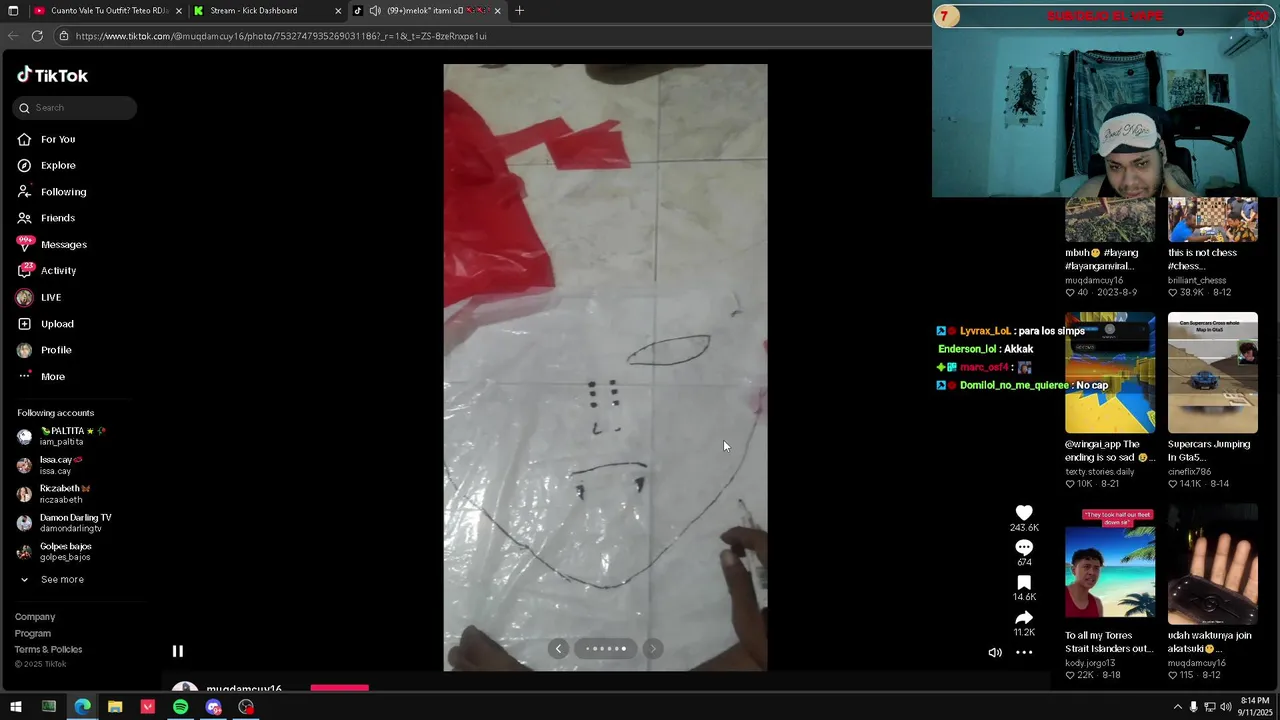Open the Windows Start menu
This screenshot has width=1280, height=720.
click(15, 707)
